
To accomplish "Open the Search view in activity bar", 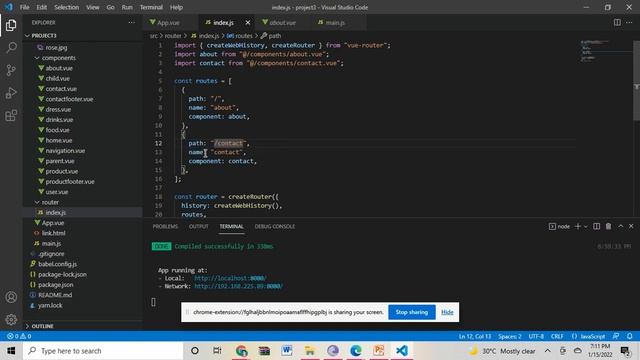I will (x=11, y=48).
